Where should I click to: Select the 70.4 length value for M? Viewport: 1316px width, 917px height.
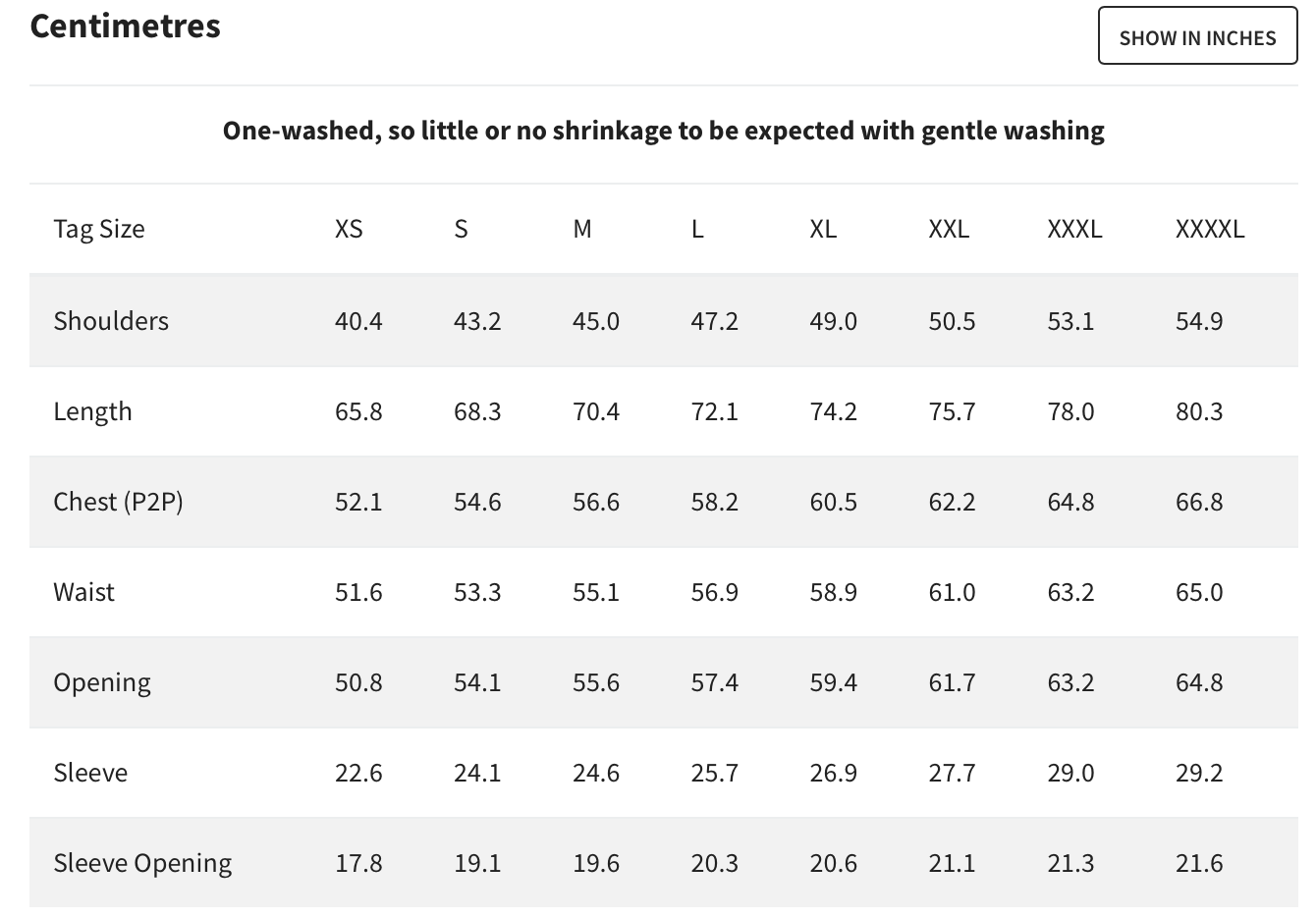point(596,411)
